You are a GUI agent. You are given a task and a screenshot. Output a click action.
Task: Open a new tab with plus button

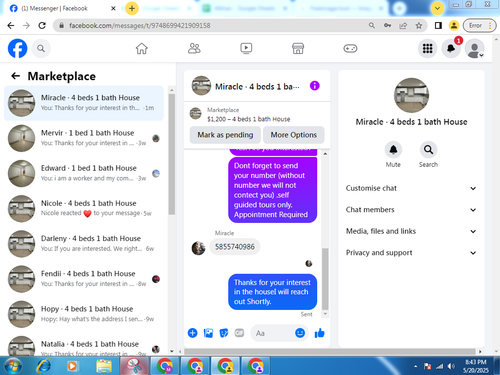[132, 8]
